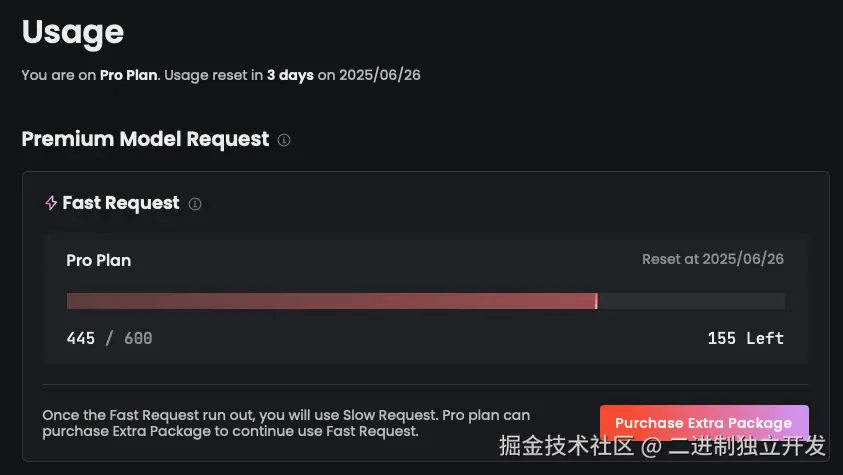This screenshot has width=843, height=475.
Task: Click the "Reset at 2025/06/26" text
Action: point(712,259)
